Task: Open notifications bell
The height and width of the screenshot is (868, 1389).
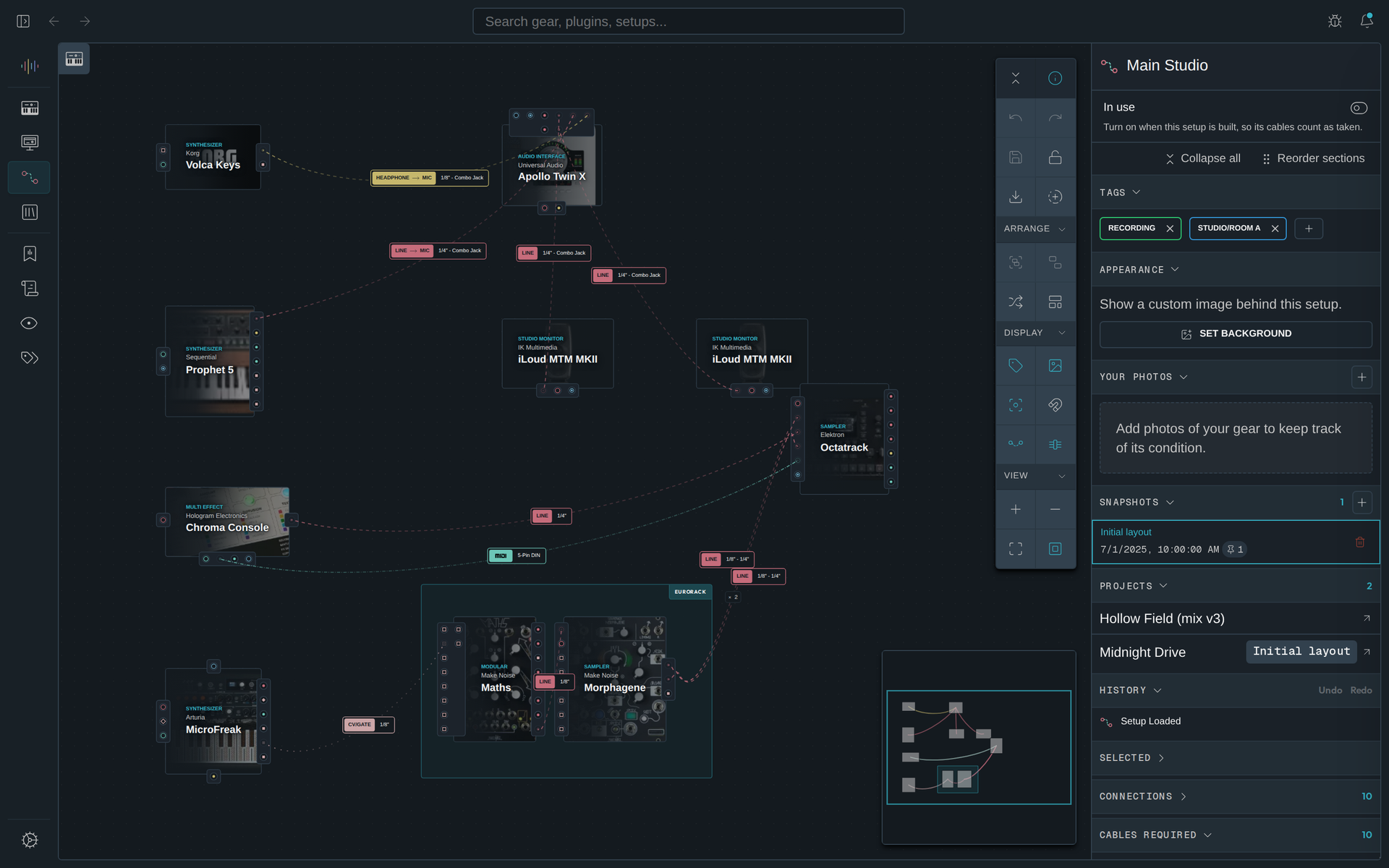Action: tap(1367, 21)
